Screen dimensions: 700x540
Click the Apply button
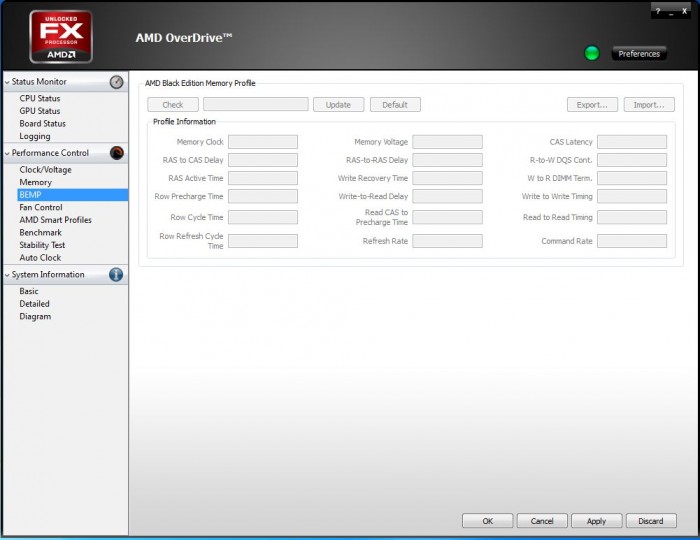pyautogui.click(x=596, y=521)
